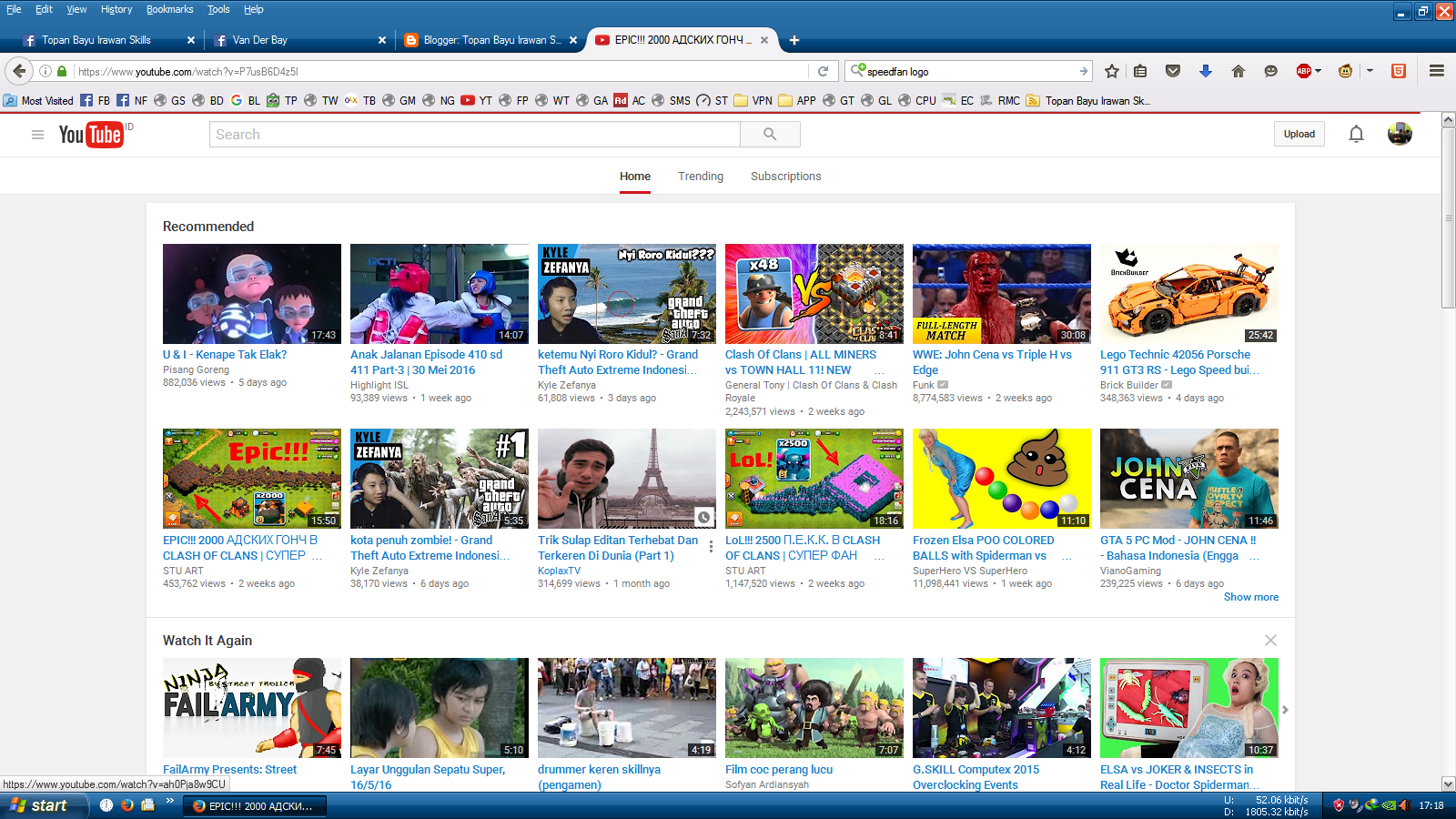Viewport: 1456px width, 819px height.
Task: Open the Bookmarks menu
Action: pyautogui.click(x=169, y=9)
